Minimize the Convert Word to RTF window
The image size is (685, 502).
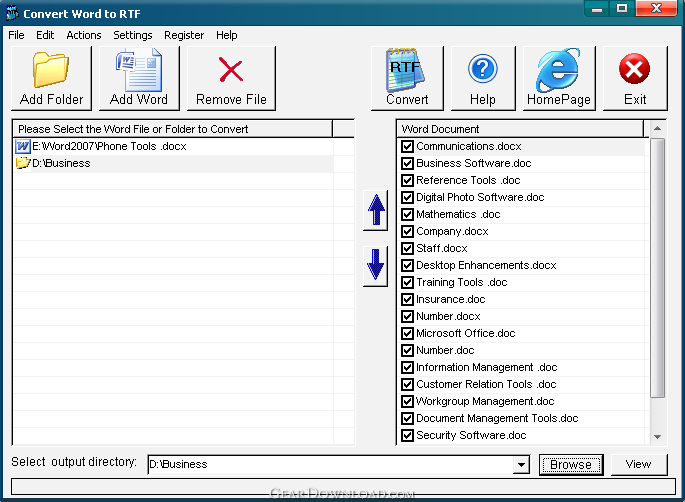(597, 9)
